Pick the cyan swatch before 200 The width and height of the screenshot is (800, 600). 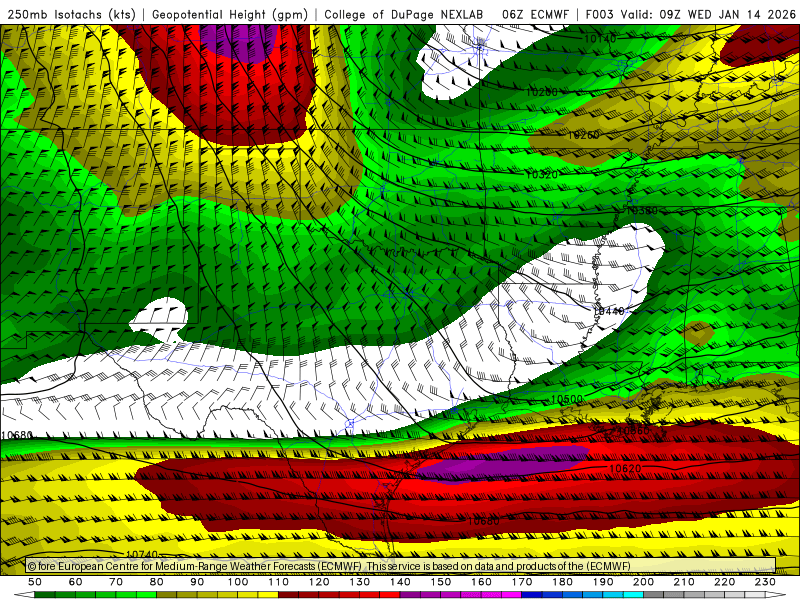634,595
